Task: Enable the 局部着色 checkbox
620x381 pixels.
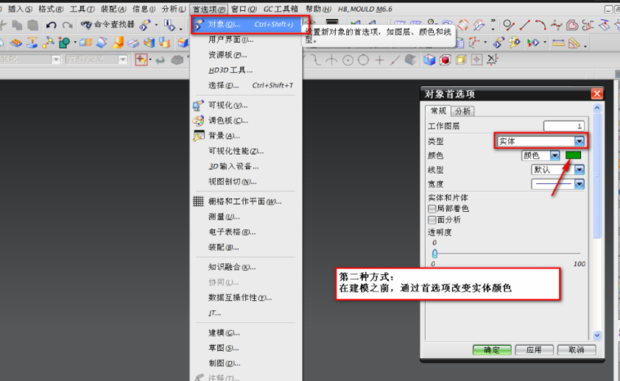Action: [432, 208]
